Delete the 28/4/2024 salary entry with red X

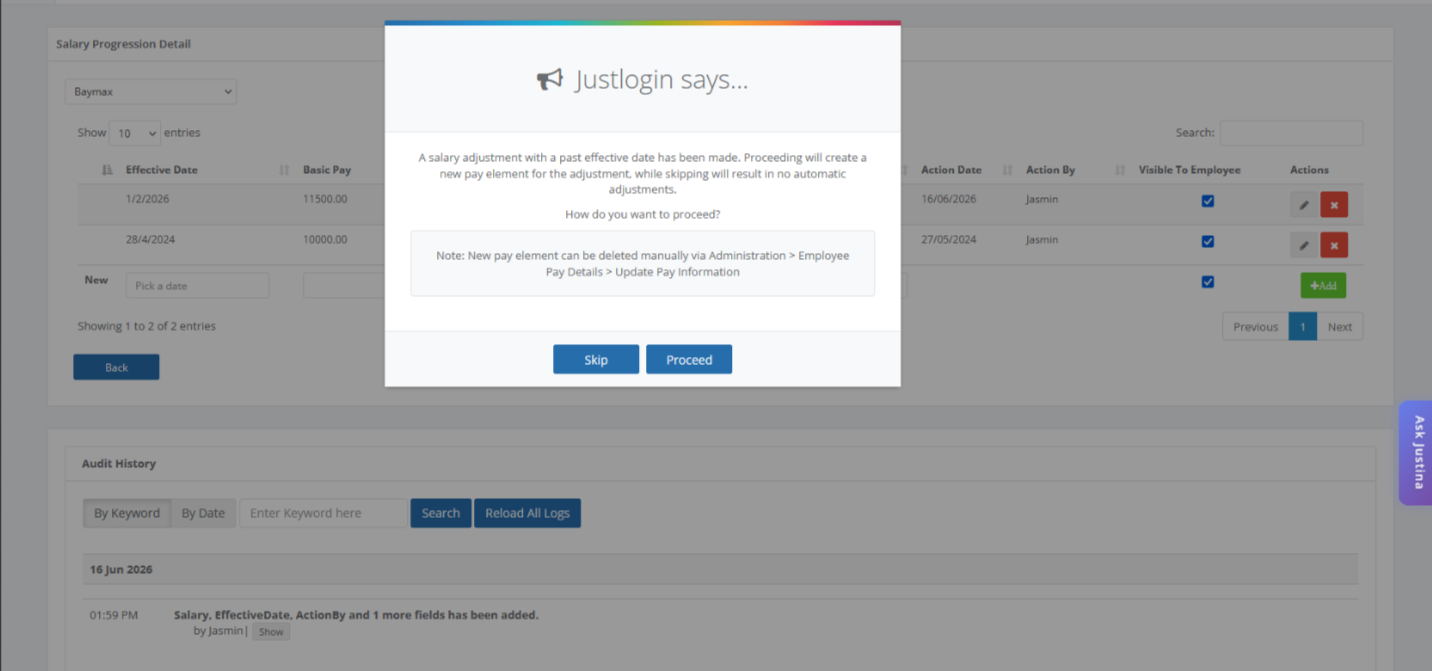coord(1334,245)
